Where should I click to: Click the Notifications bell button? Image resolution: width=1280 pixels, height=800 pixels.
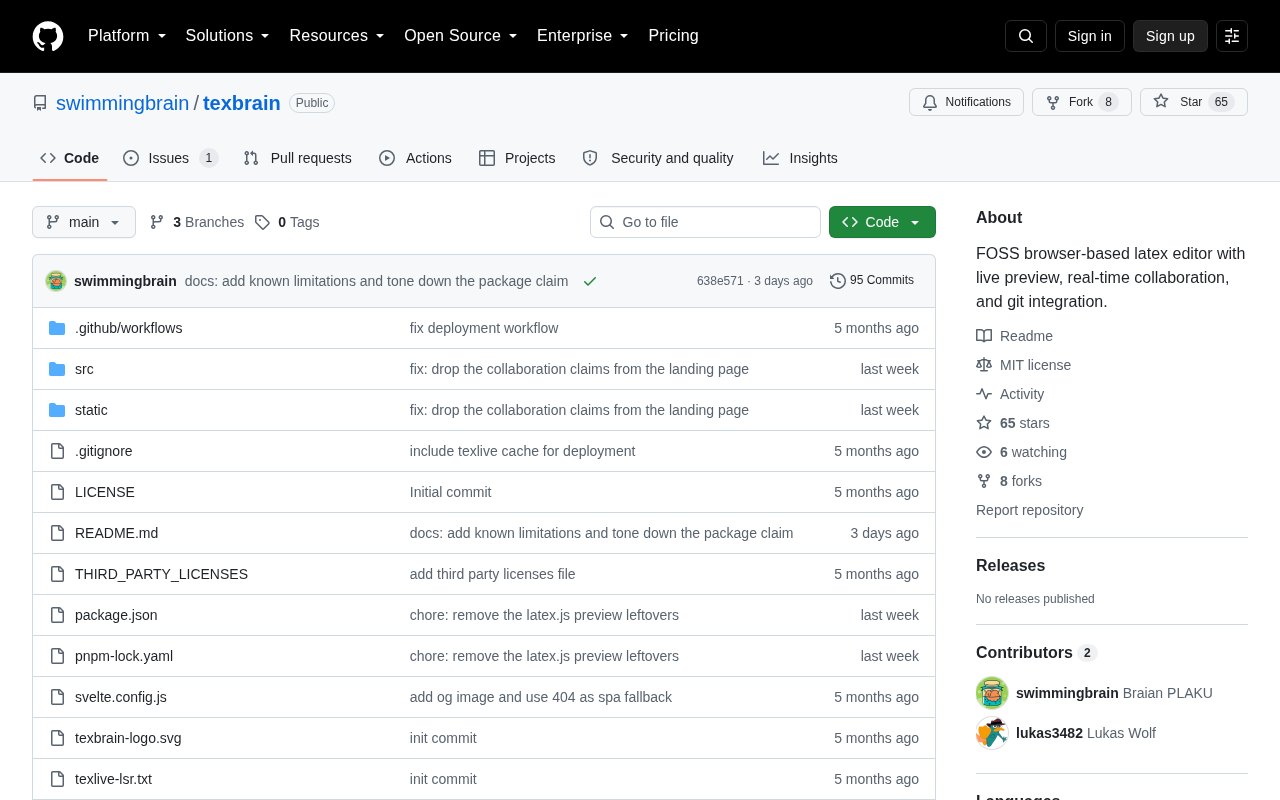(x=966, y=102)
